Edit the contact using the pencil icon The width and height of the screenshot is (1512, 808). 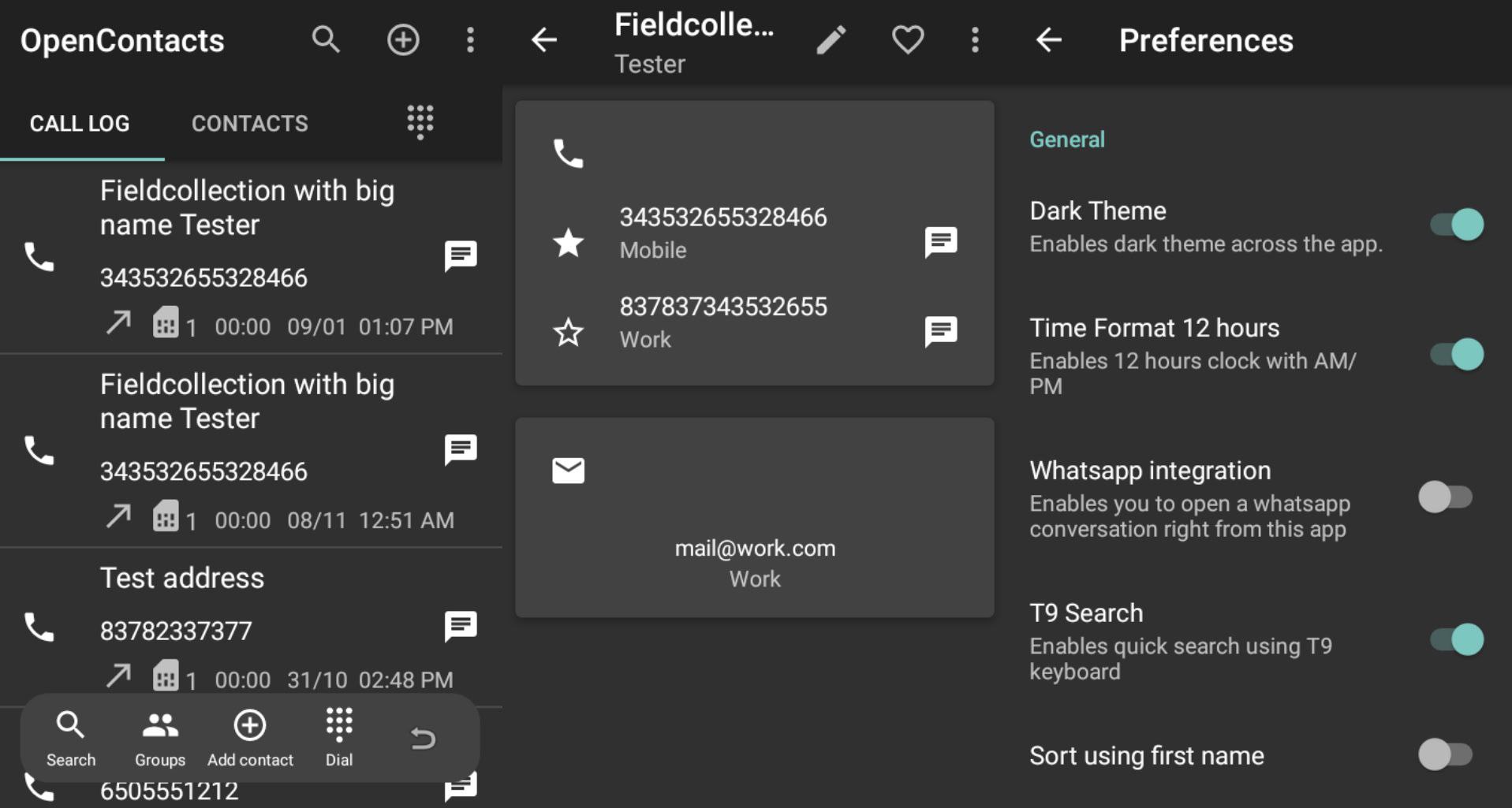831,39
